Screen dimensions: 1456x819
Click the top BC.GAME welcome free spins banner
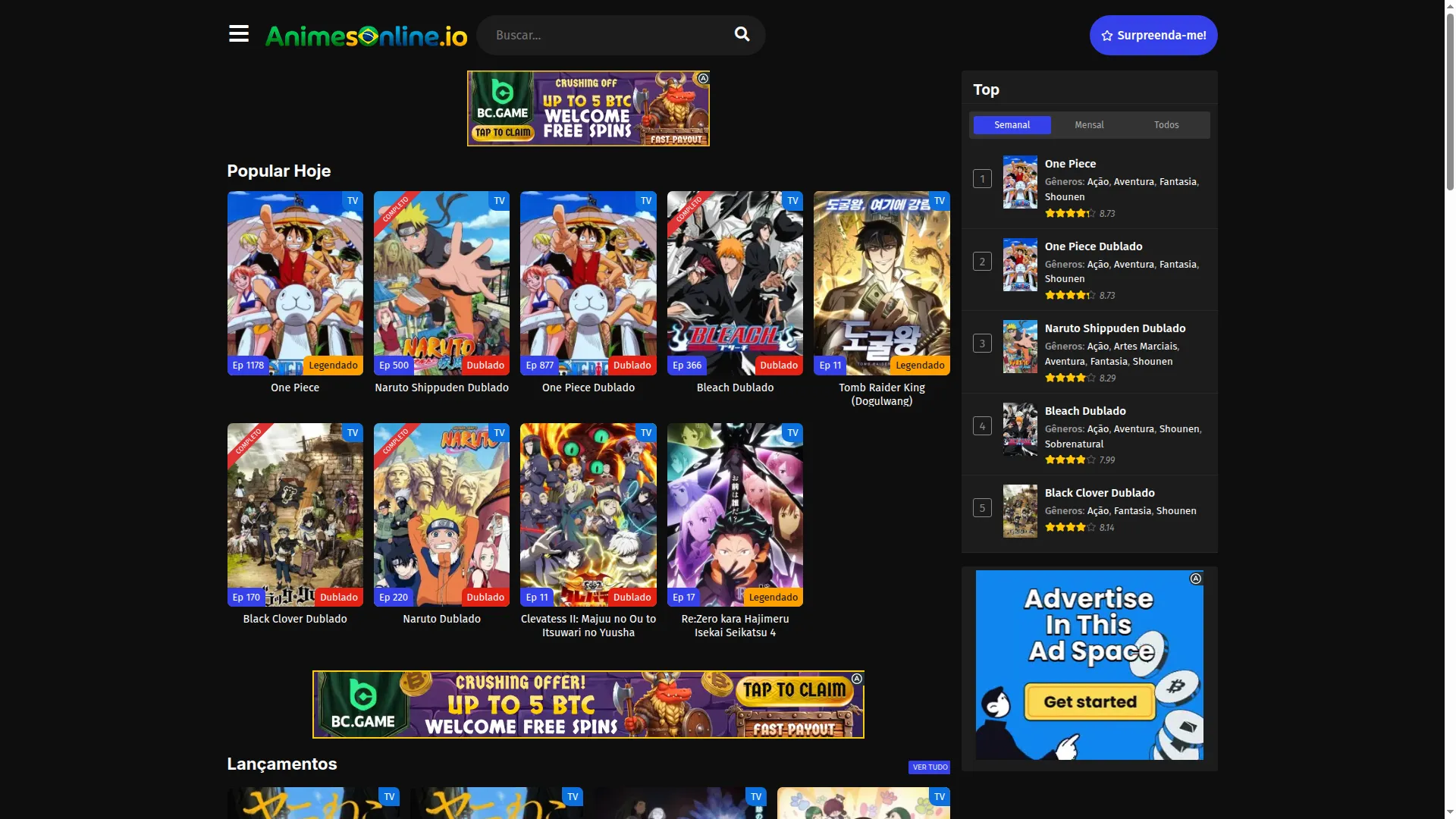pos(588,108)
